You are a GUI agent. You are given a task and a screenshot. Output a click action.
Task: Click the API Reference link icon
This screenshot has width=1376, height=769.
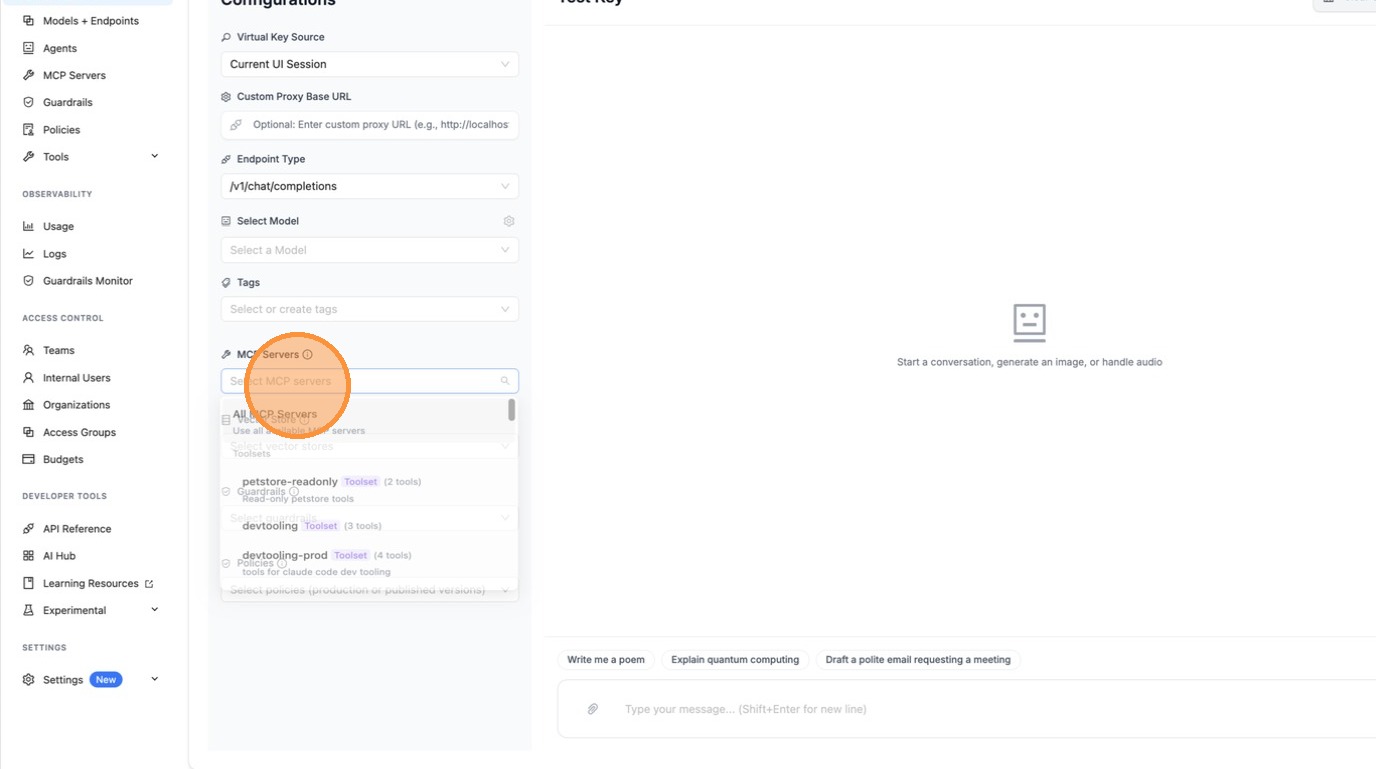[29, 529]
